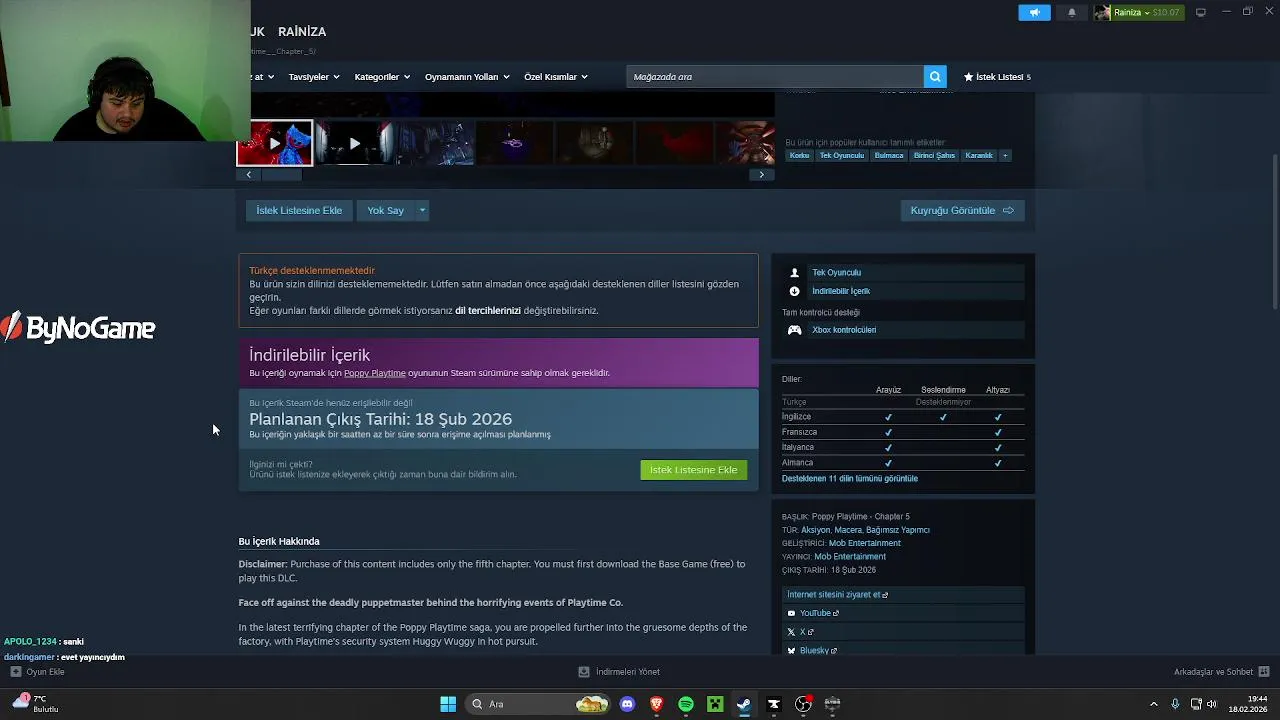Click Kuyruğu Görüntüle button
The width and height of the screenshot is (1280, 720).
point(962,210)
